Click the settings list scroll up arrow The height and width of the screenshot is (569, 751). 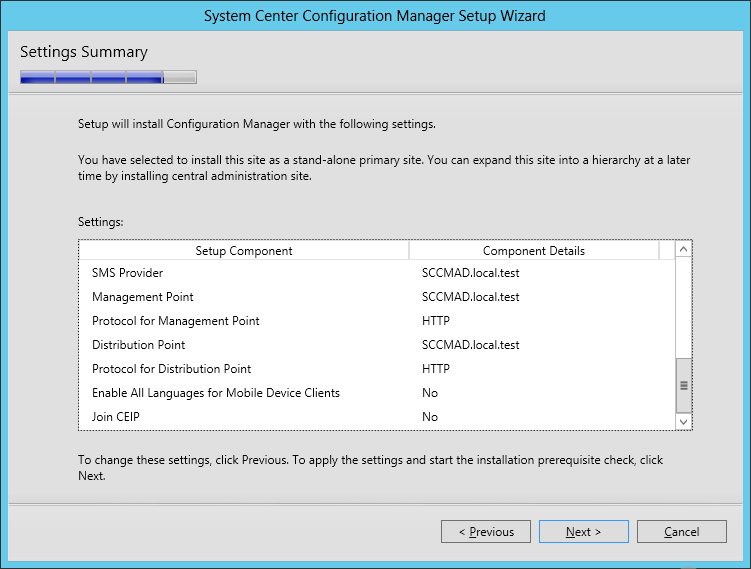[x=683, y=249]
